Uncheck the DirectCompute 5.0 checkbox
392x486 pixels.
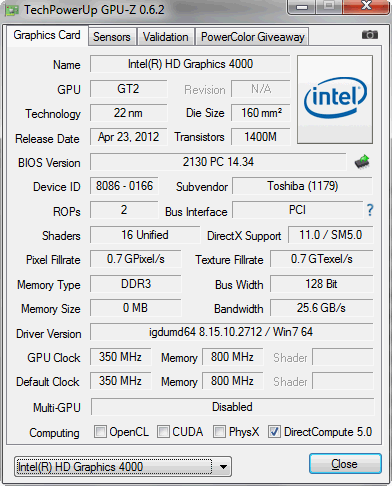click(274, 431)
